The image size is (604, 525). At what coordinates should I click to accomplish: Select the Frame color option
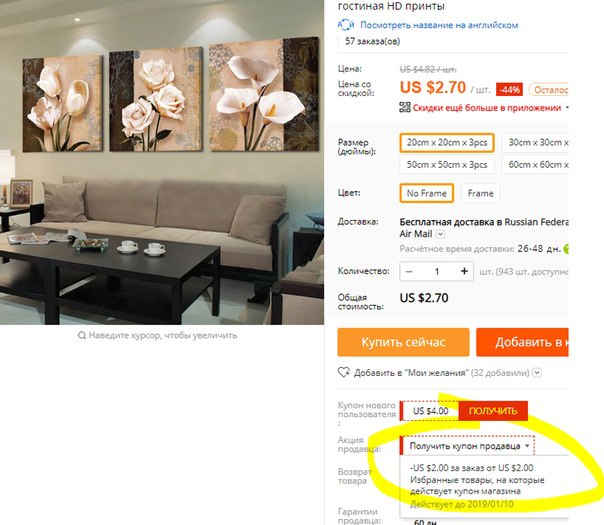(x=480, y=193)
